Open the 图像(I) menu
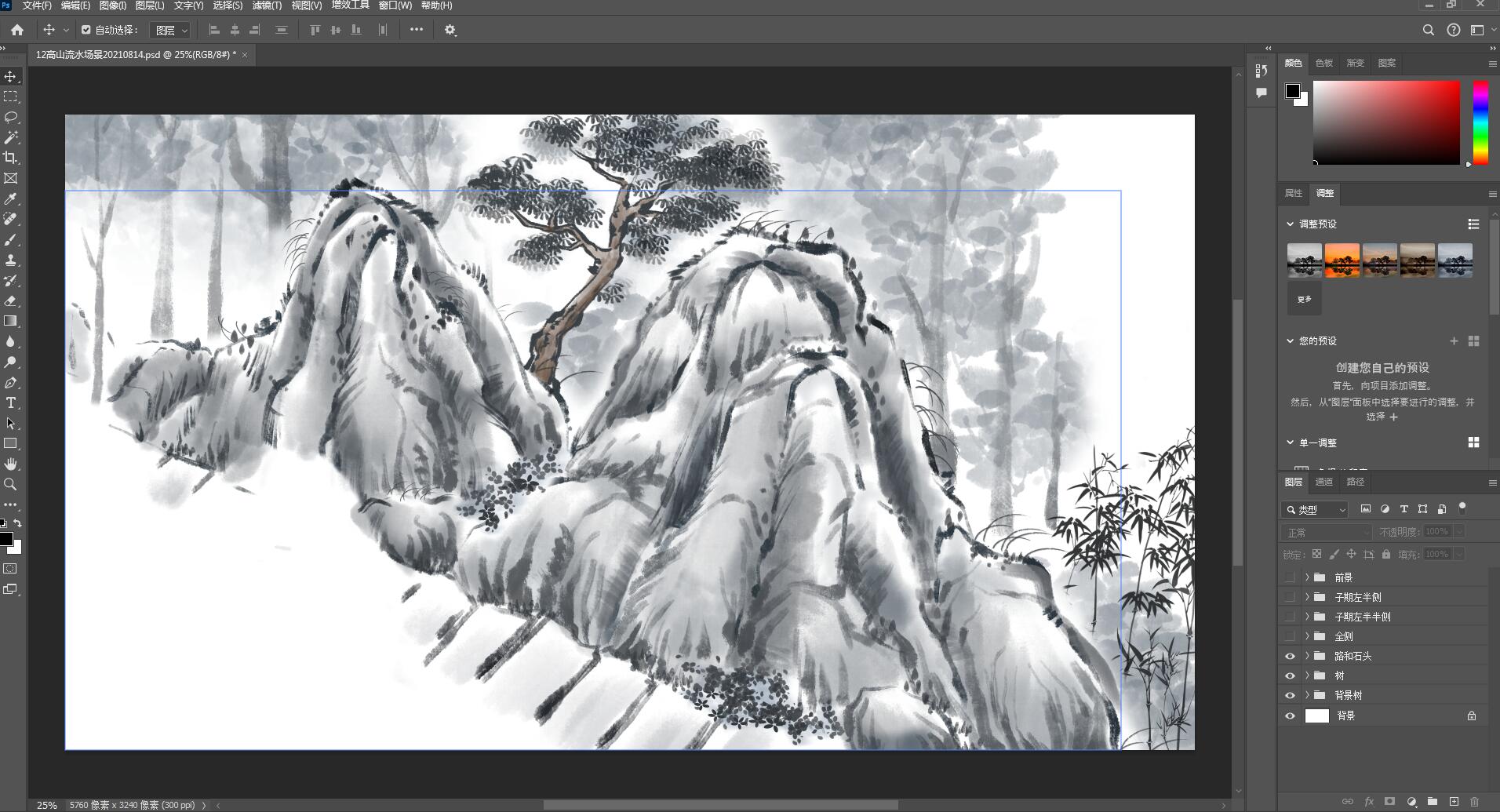Screen dimensions: 1500x812 [113, 5]
